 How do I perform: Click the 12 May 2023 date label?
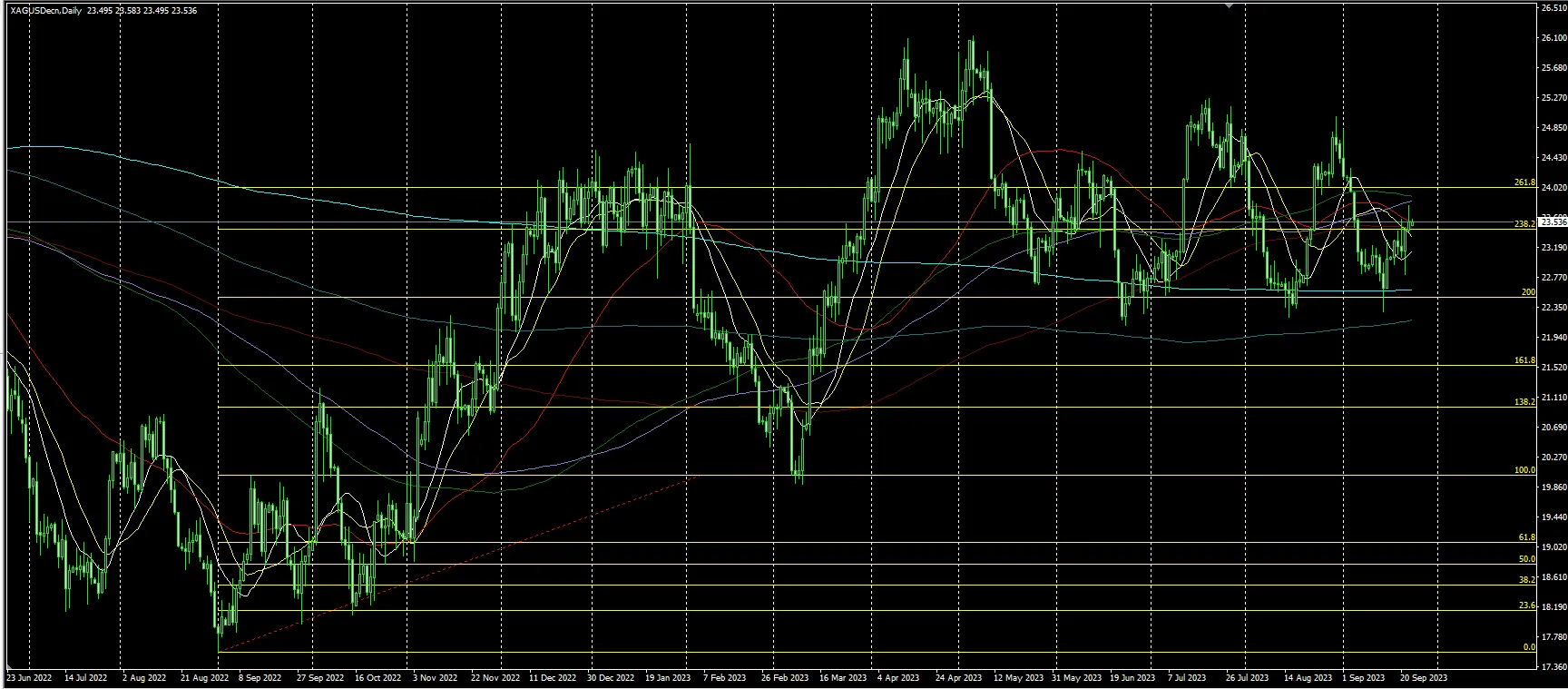tap(1018, 677)
